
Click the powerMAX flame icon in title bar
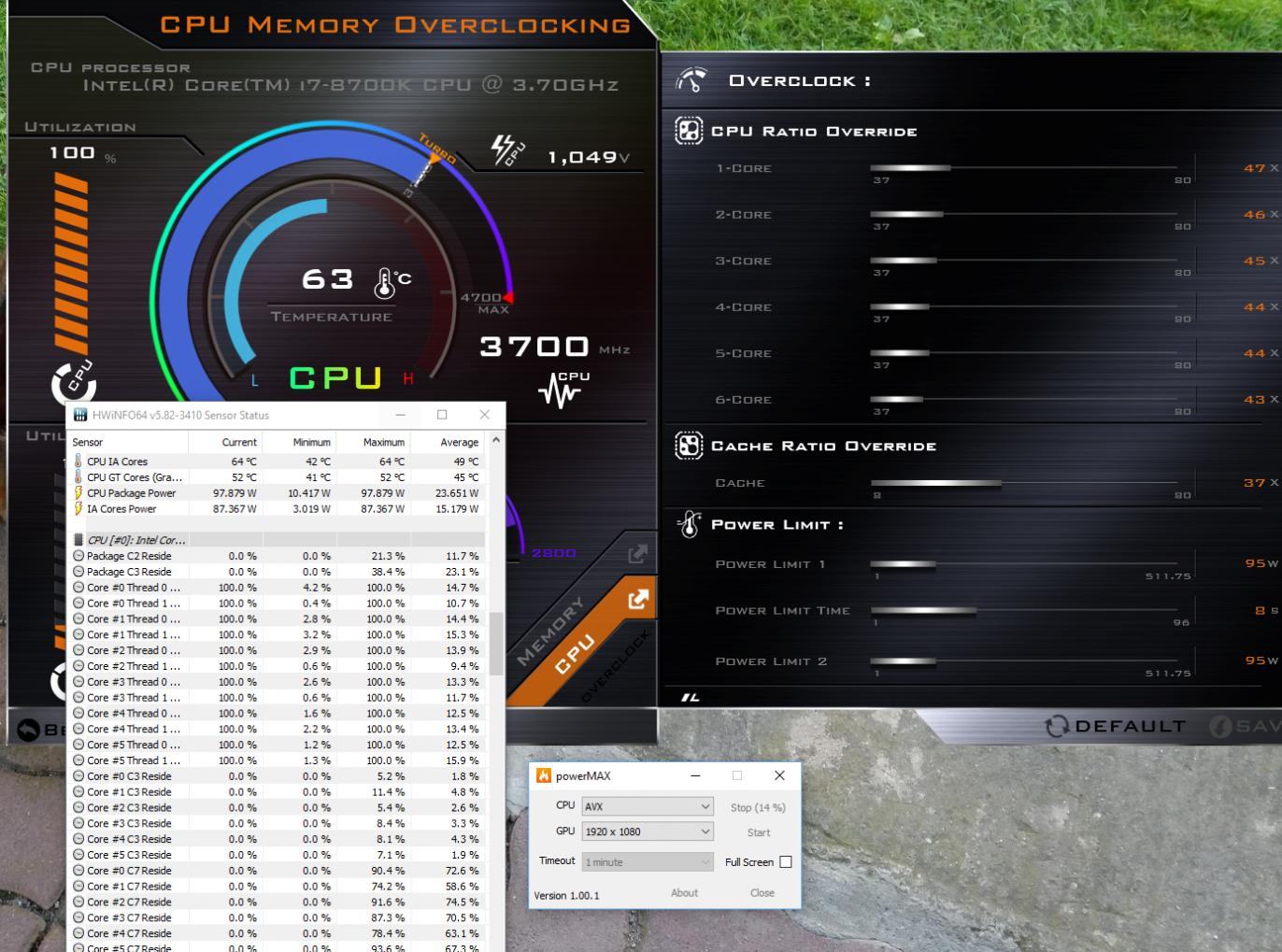point(543,775)
